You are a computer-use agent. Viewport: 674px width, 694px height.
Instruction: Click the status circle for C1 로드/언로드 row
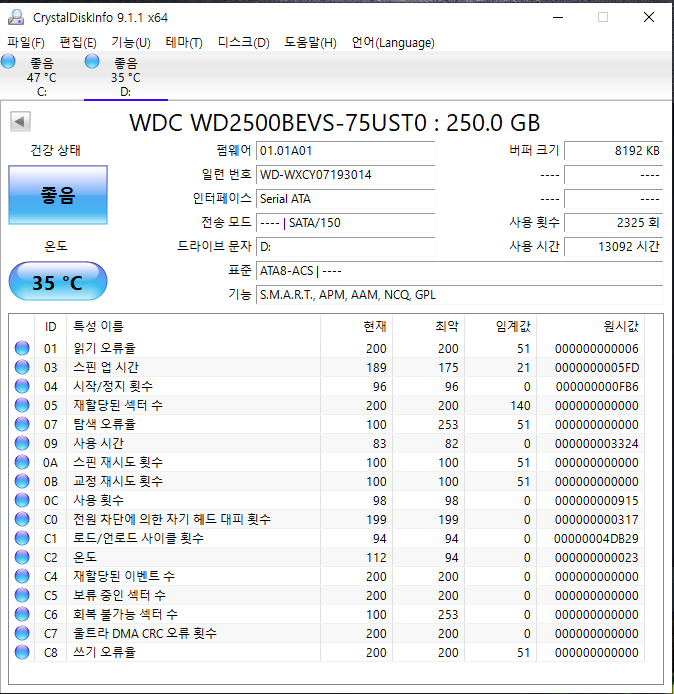pyautogui.click(x=22, y=539)
